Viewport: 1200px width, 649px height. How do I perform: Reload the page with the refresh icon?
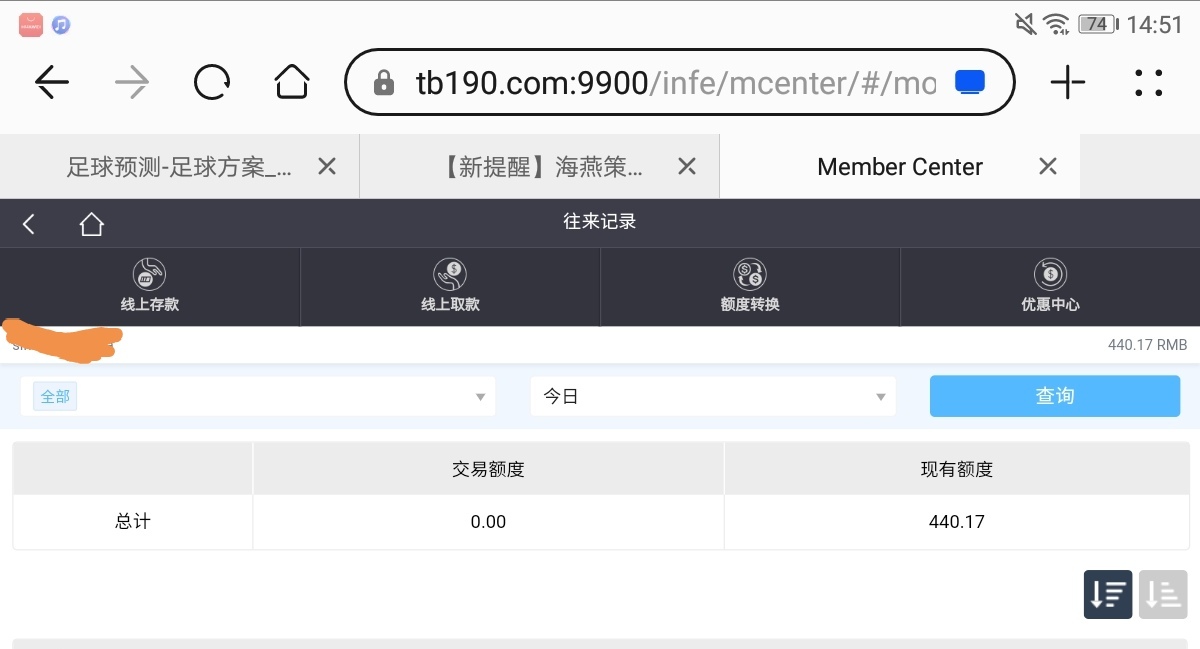point(212,83)
